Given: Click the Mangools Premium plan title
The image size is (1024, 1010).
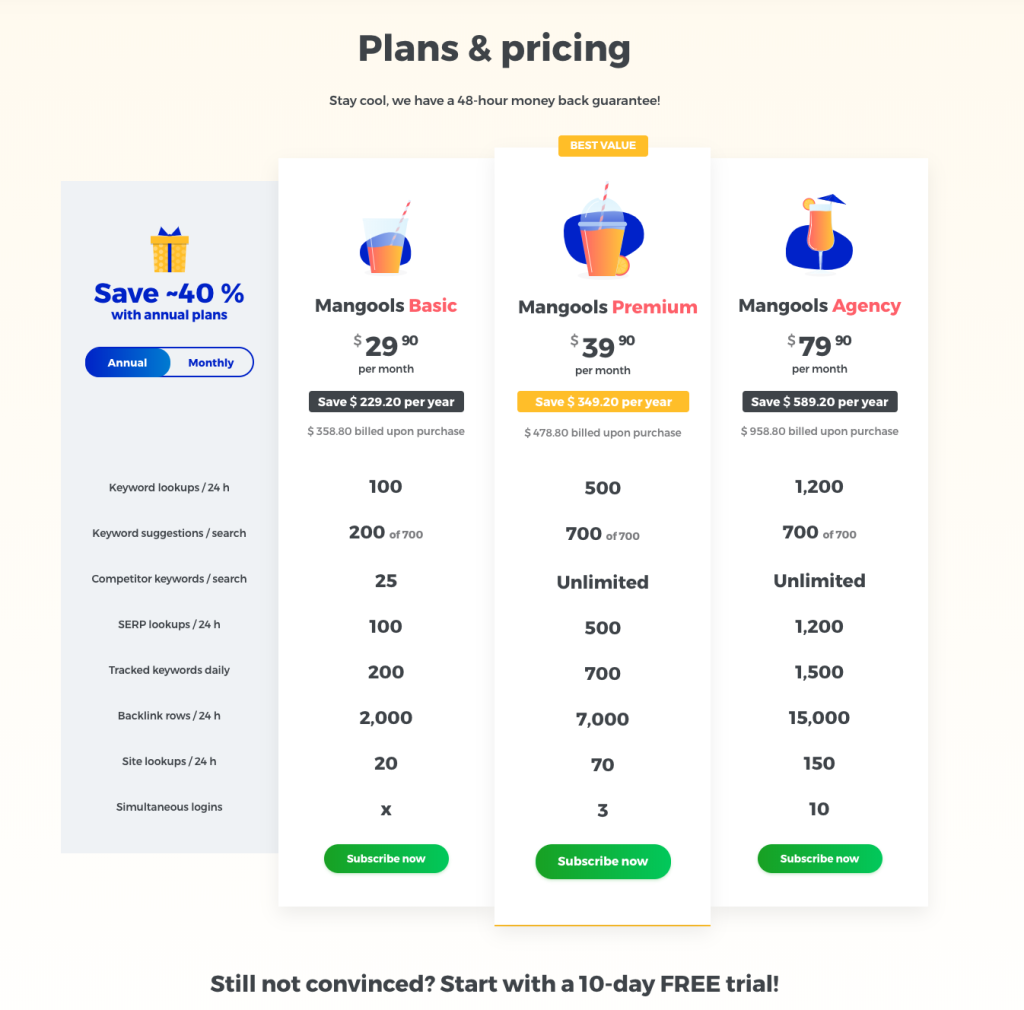Looking at the screenshot, I should (603, 307).
